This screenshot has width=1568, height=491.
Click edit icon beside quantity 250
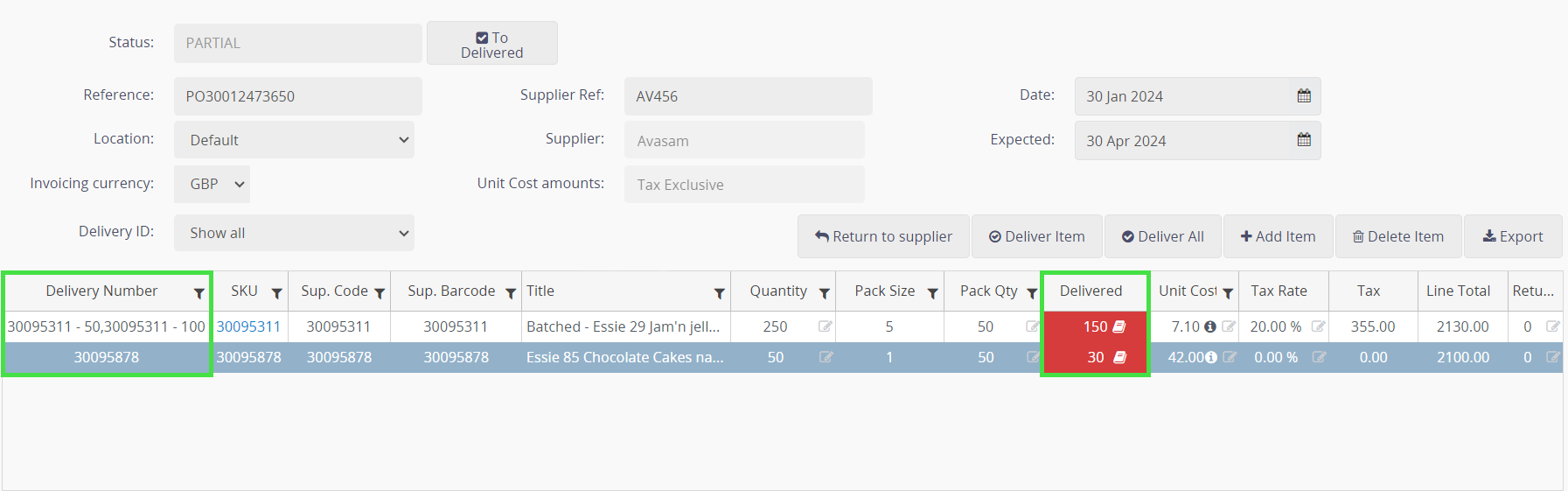[825, 326]
